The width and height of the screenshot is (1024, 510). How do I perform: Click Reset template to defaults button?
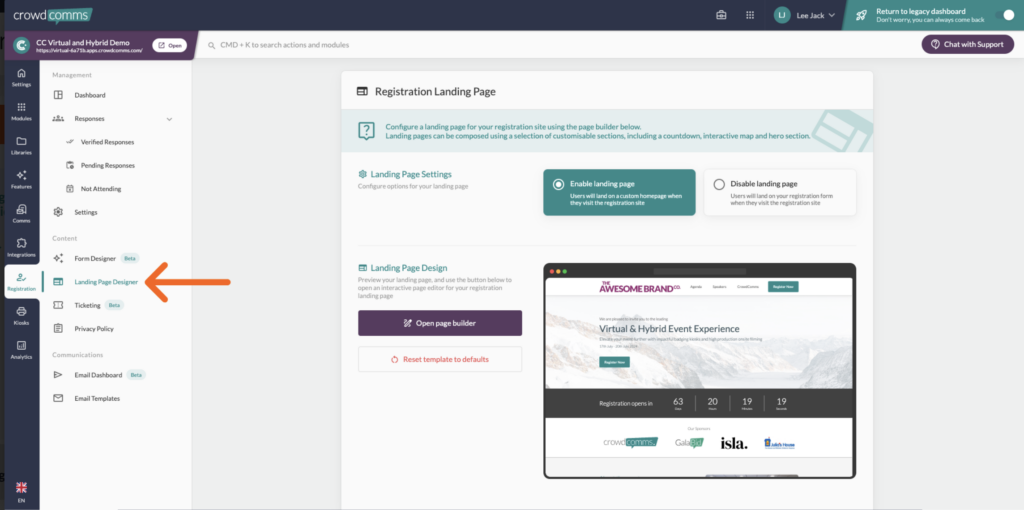(x=440, y=359)
